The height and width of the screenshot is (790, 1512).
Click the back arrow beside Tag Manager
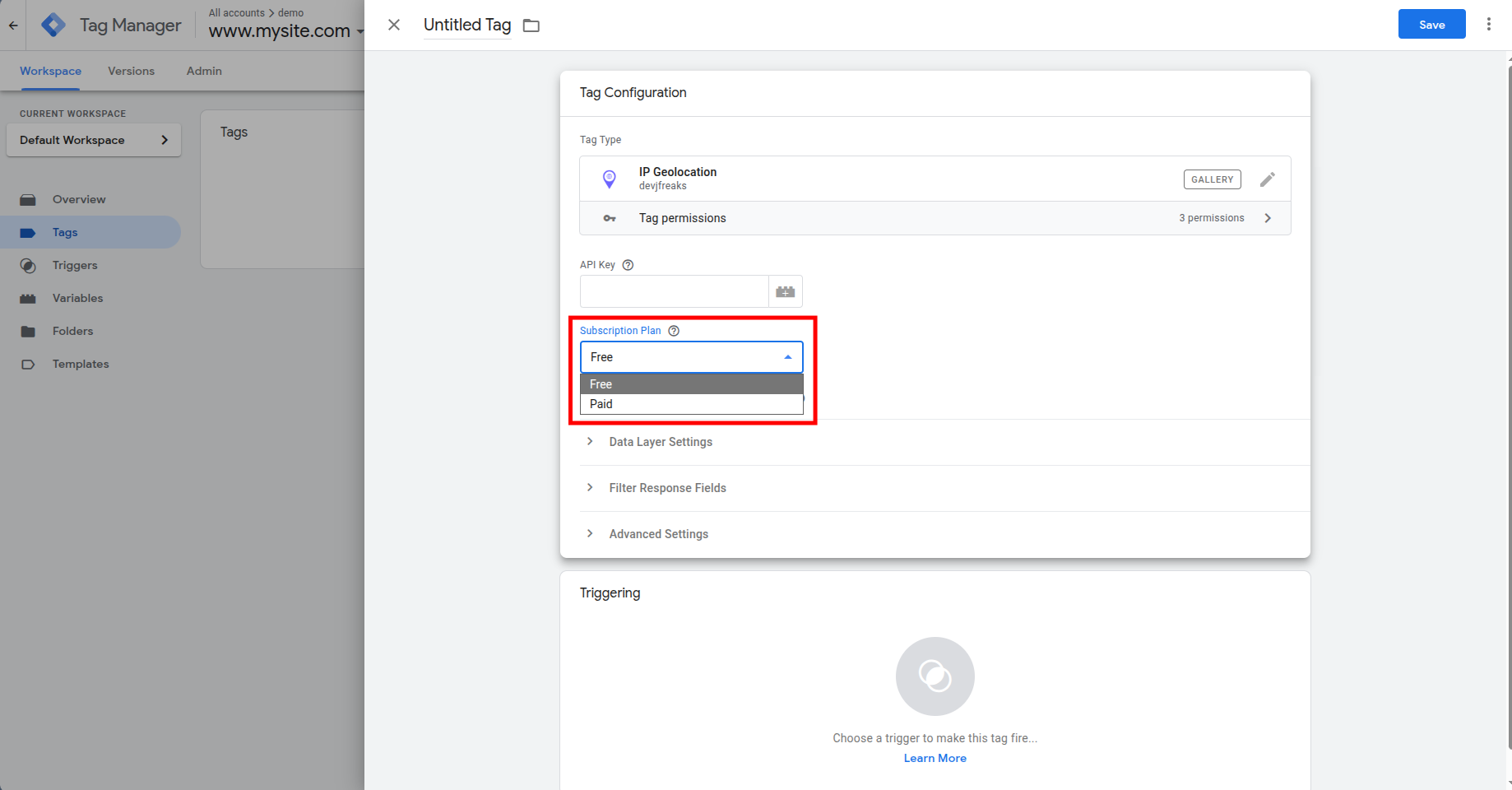tap(13, 26)
